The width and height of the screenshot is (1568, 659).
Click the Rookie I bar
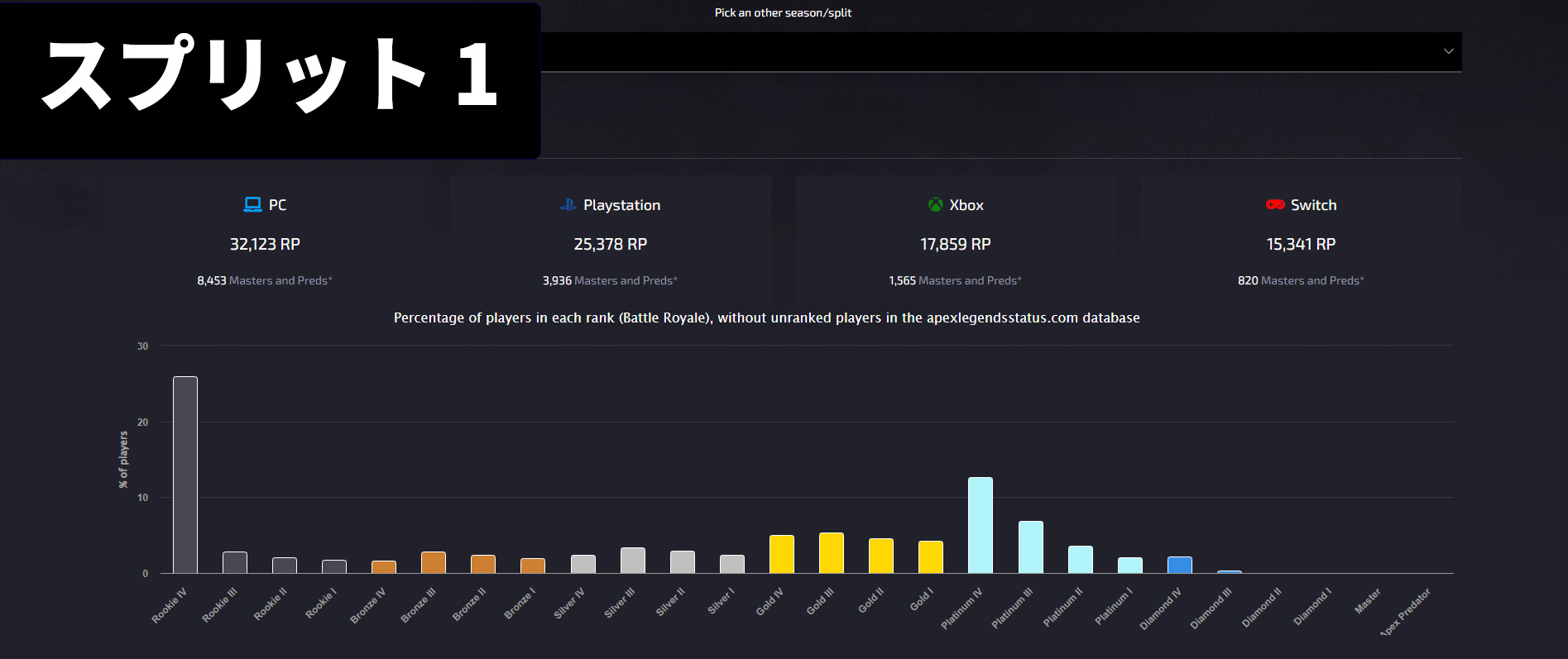[334, 566]
